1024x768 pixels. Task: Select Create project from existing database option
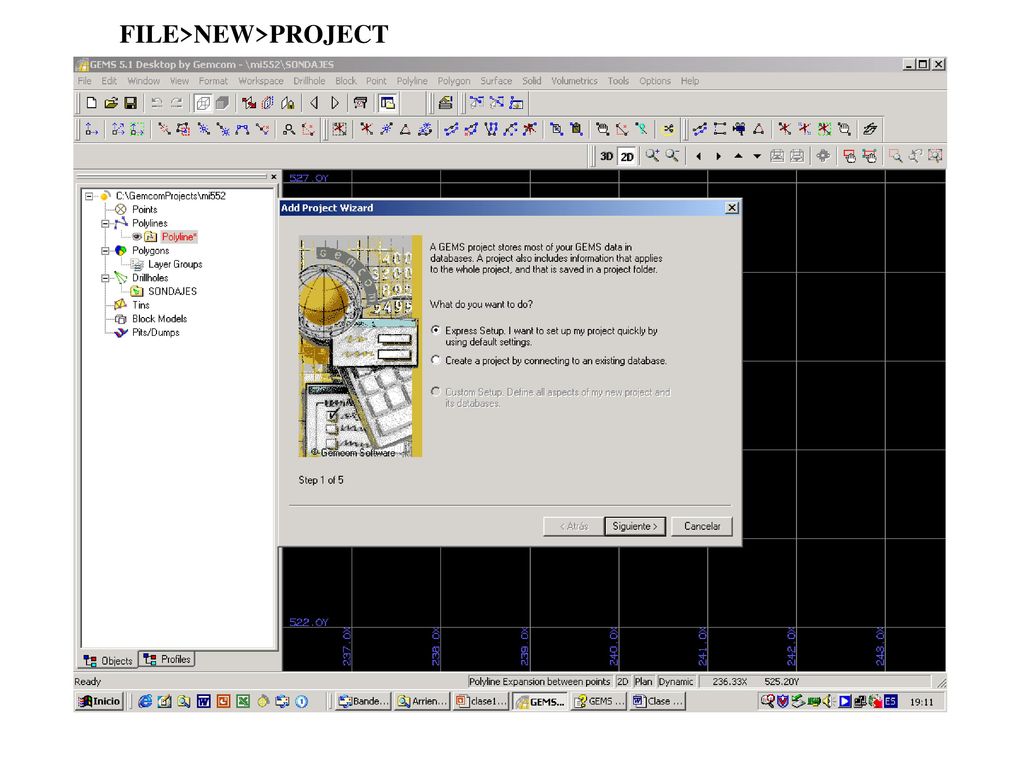[436, 360]
